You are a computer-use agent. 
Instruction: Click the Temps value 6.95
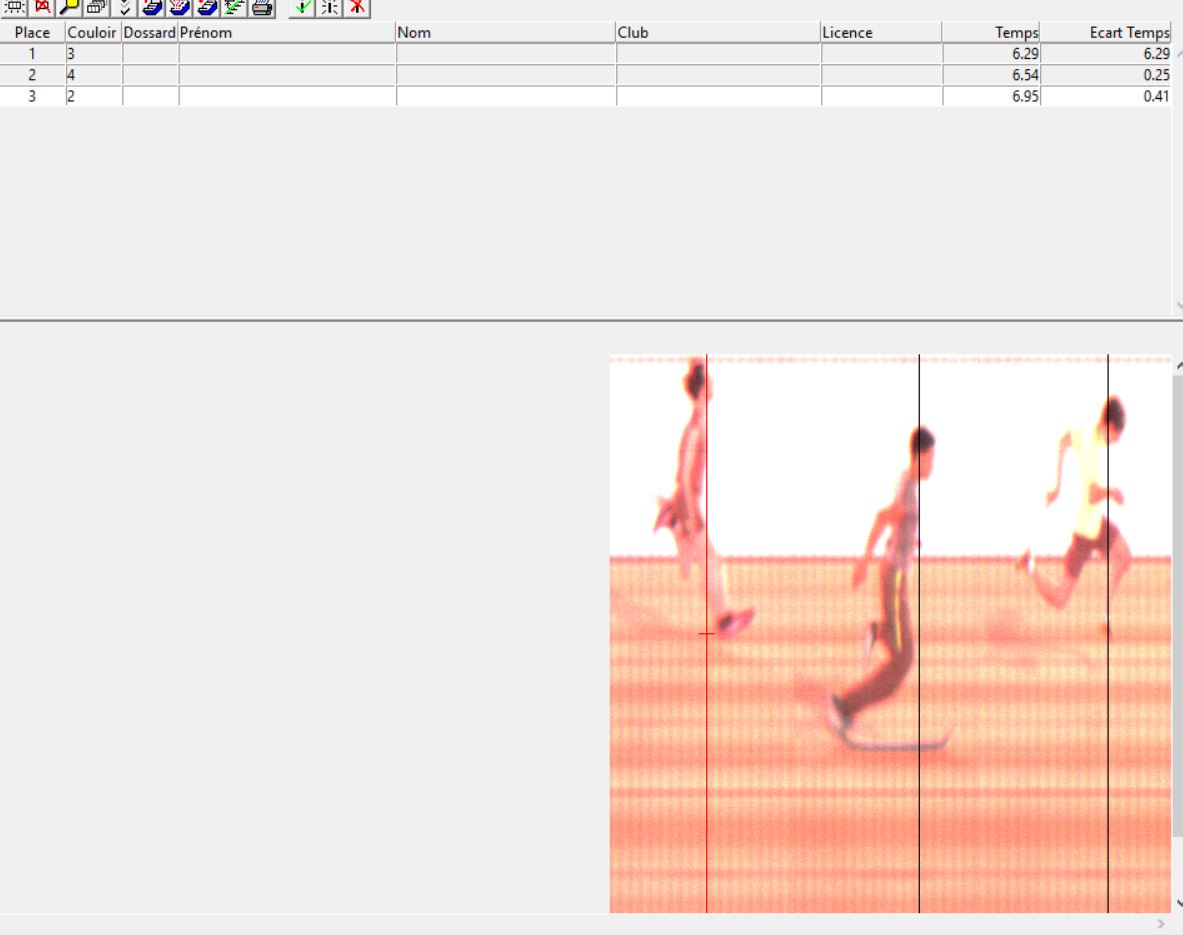pyautogui.click(x=991, y=96)
